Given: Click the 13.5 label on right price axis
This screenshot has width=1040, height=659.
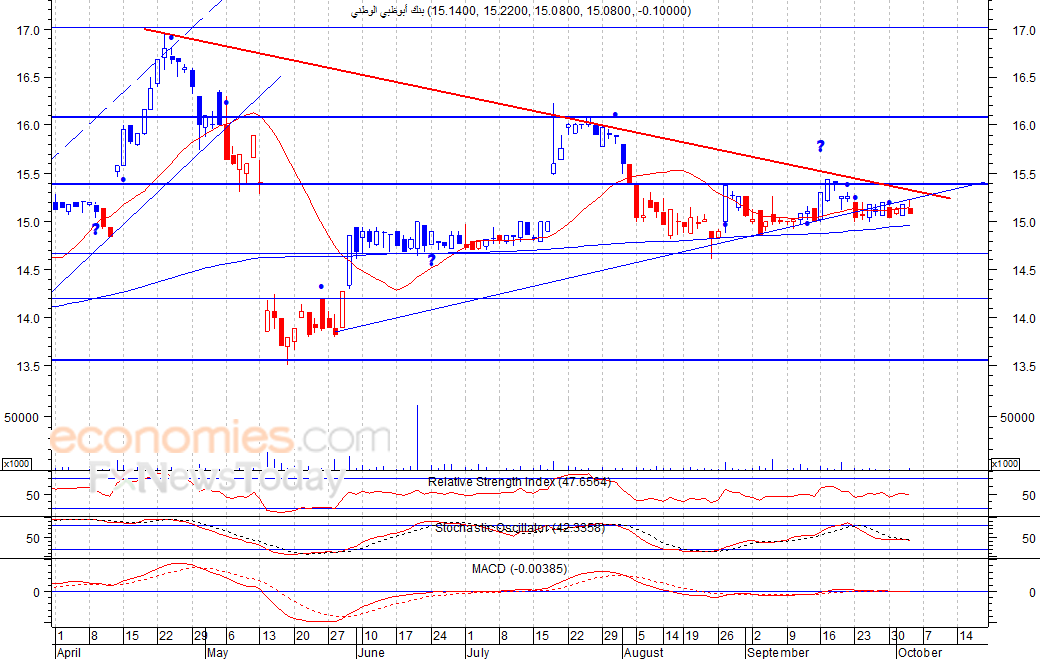Looking at the screenshot, I should 1024,367.
